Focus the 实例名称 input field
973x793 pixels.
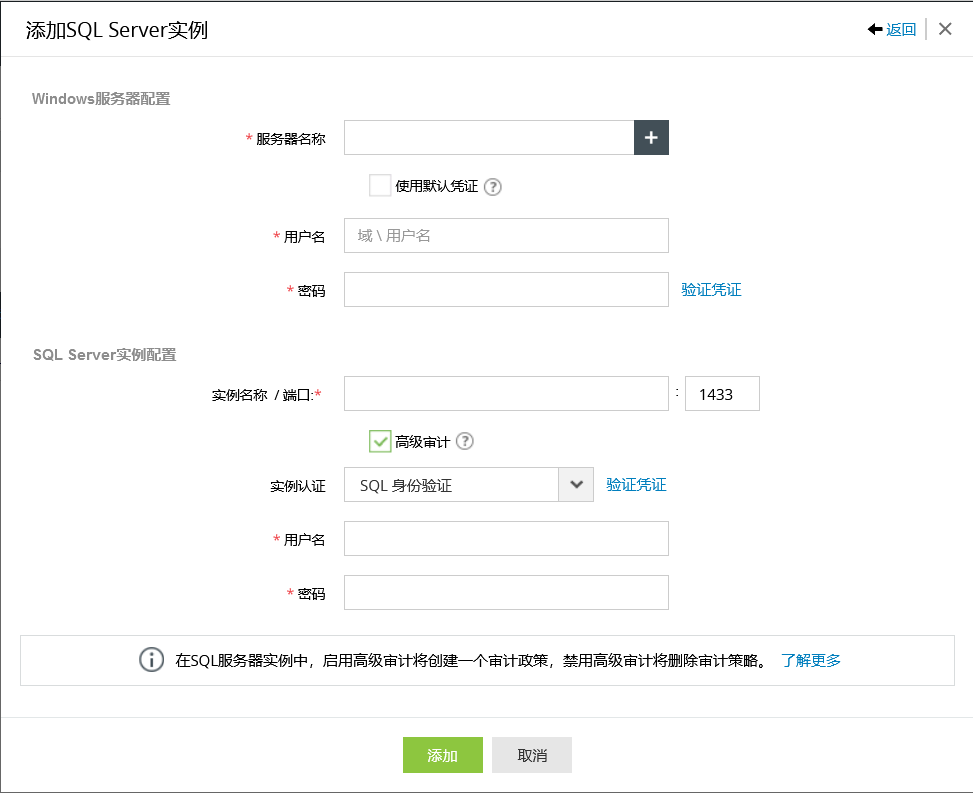click(x=506, y=393)
